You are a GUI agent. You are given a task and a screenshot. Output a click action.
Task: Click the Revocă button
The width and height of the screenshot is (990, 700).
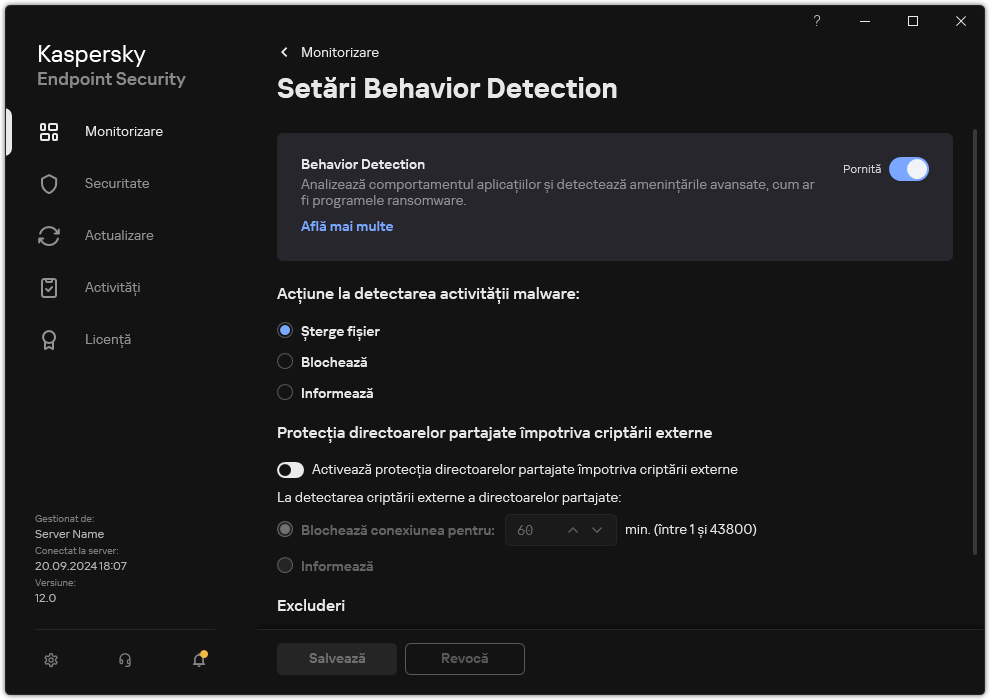click(464, 659)
